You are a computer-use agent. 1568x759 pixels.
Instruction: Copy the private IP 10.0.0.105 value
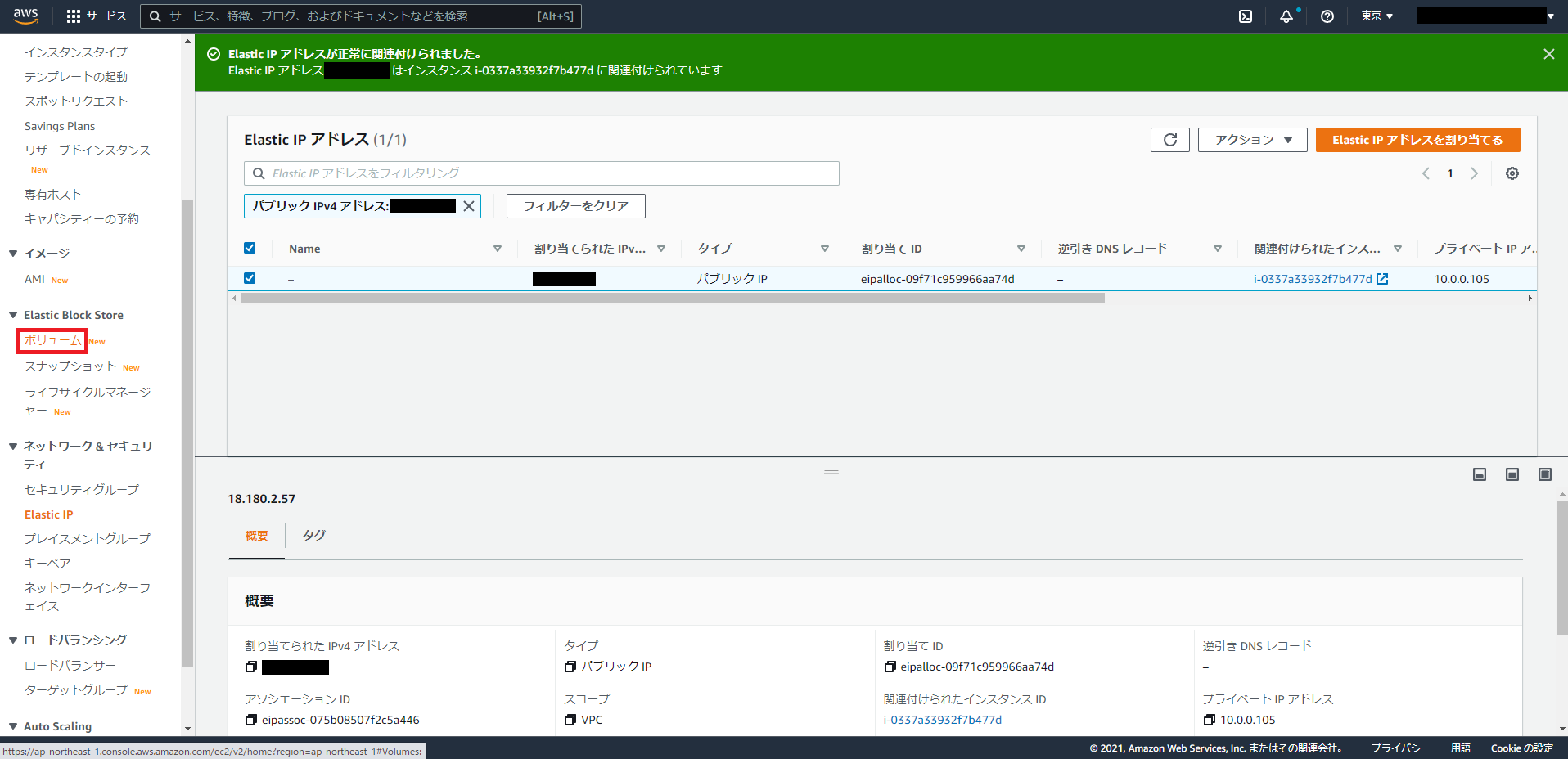(x=1209, y=721)
